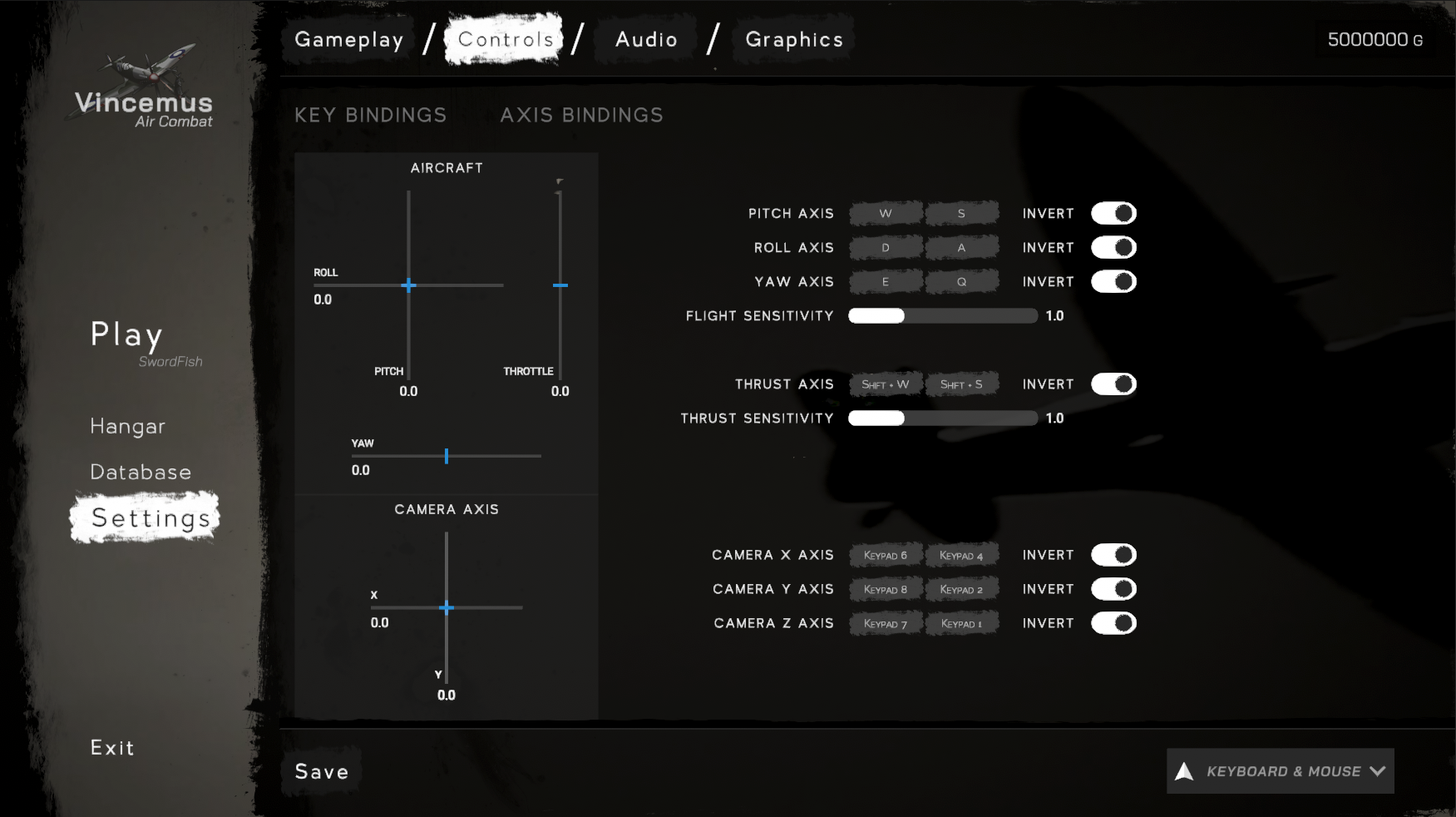Open the Audio settings tab
1456x817 pixels.
[646, 39]
